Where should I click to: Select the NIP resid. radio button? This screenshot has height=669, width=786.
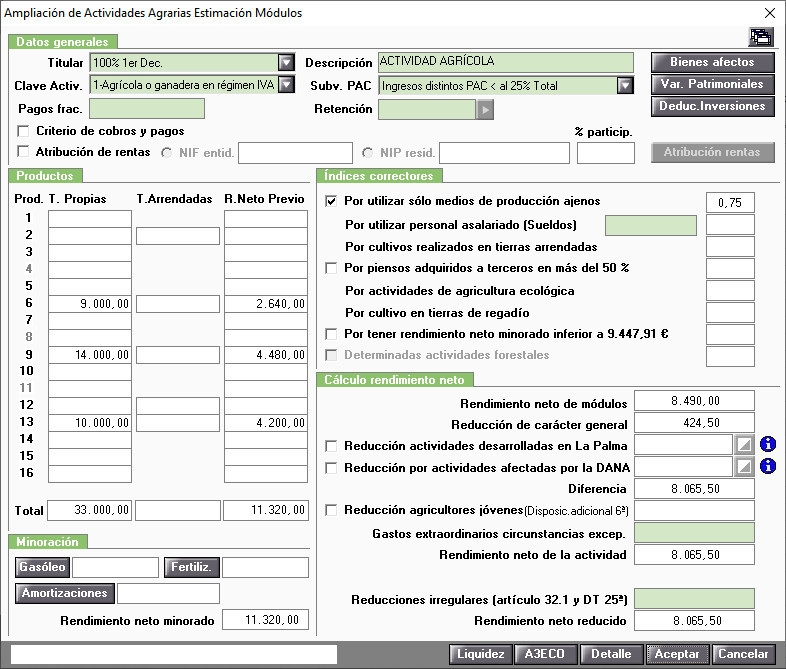[367, 153]
